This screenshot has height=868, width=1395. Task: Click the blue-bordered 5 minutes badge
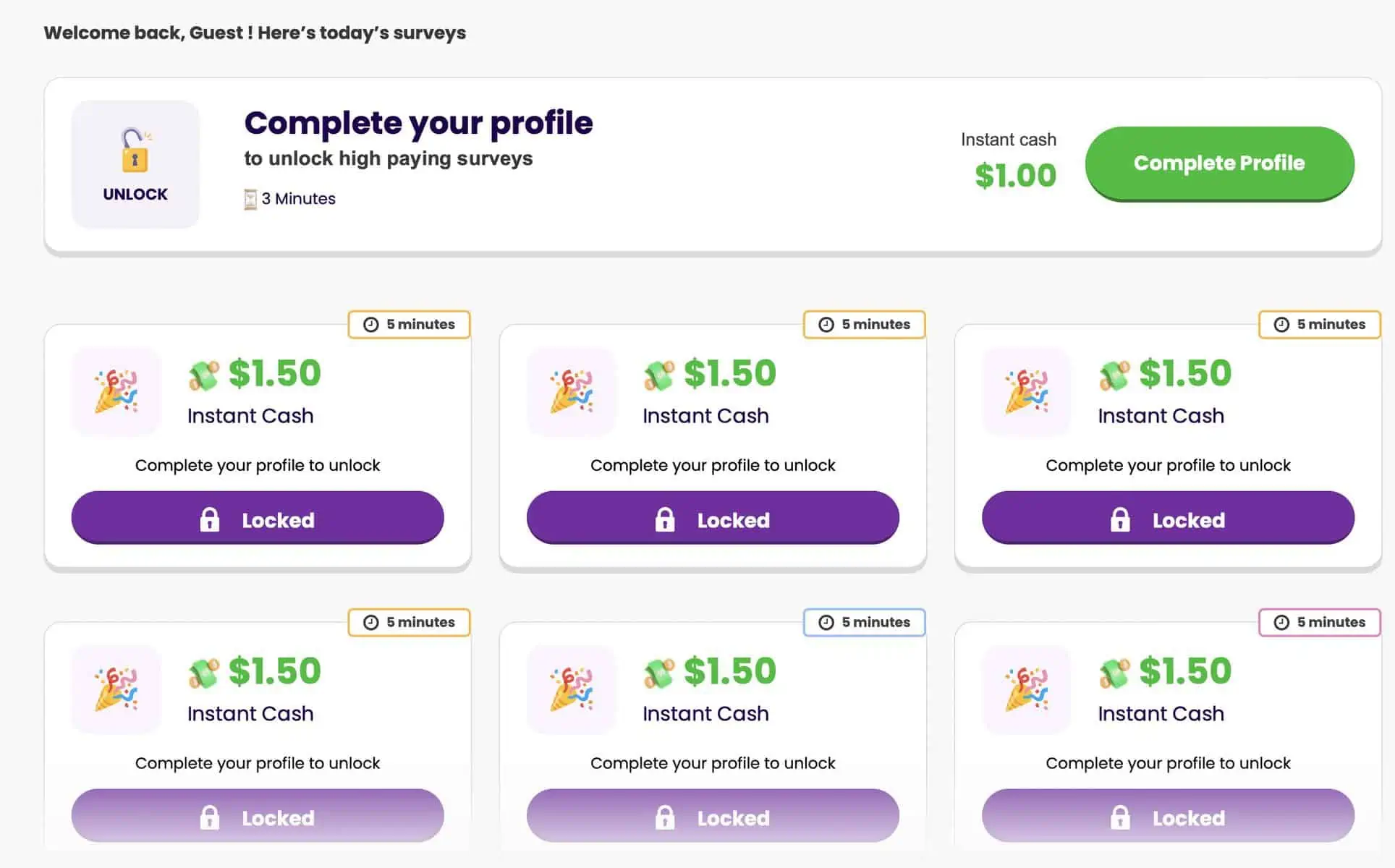pyautogui.click(x=865, y=623)
